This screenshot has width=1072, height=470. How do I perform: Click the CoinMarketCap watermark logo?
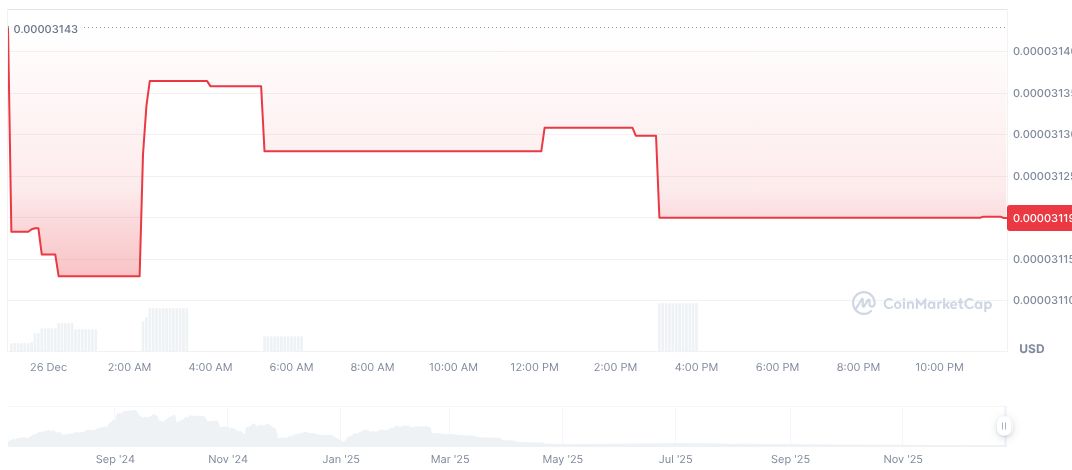pos(922,303)
